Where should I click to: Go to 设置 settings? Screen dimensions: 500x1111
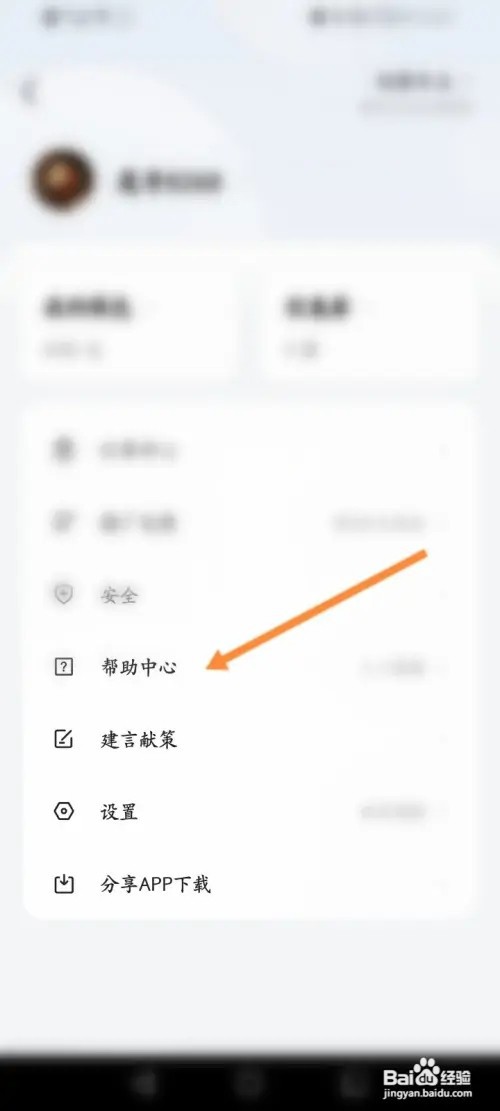(250, 811)
